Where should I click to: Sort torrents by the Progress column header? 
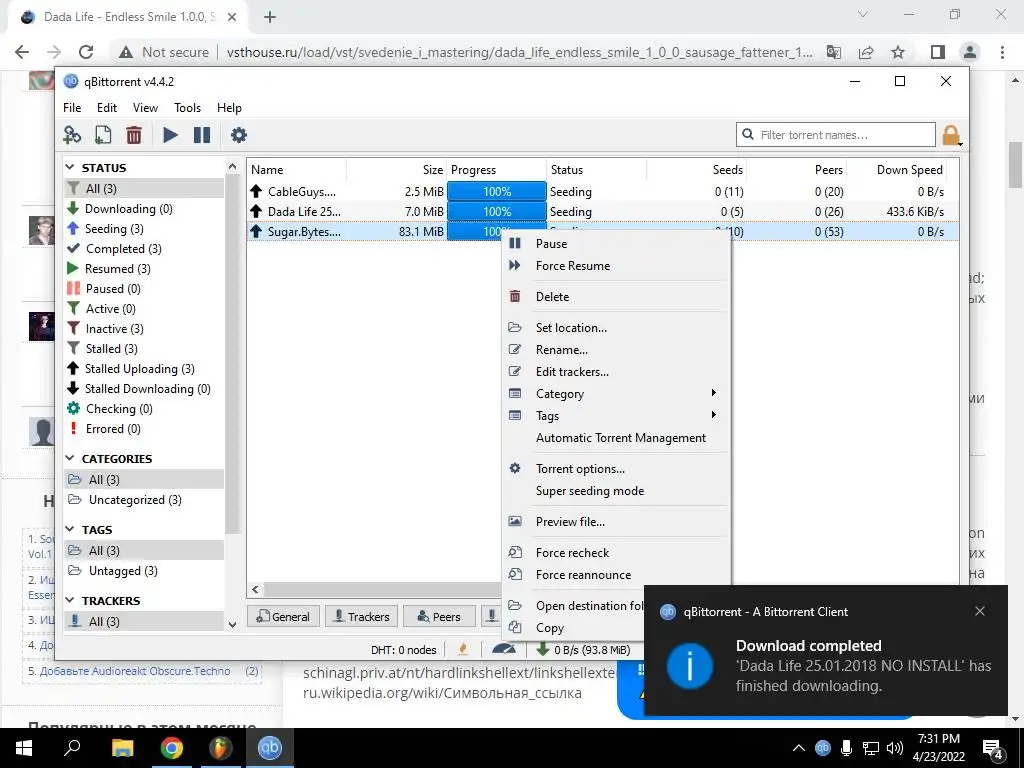(496, 170)
